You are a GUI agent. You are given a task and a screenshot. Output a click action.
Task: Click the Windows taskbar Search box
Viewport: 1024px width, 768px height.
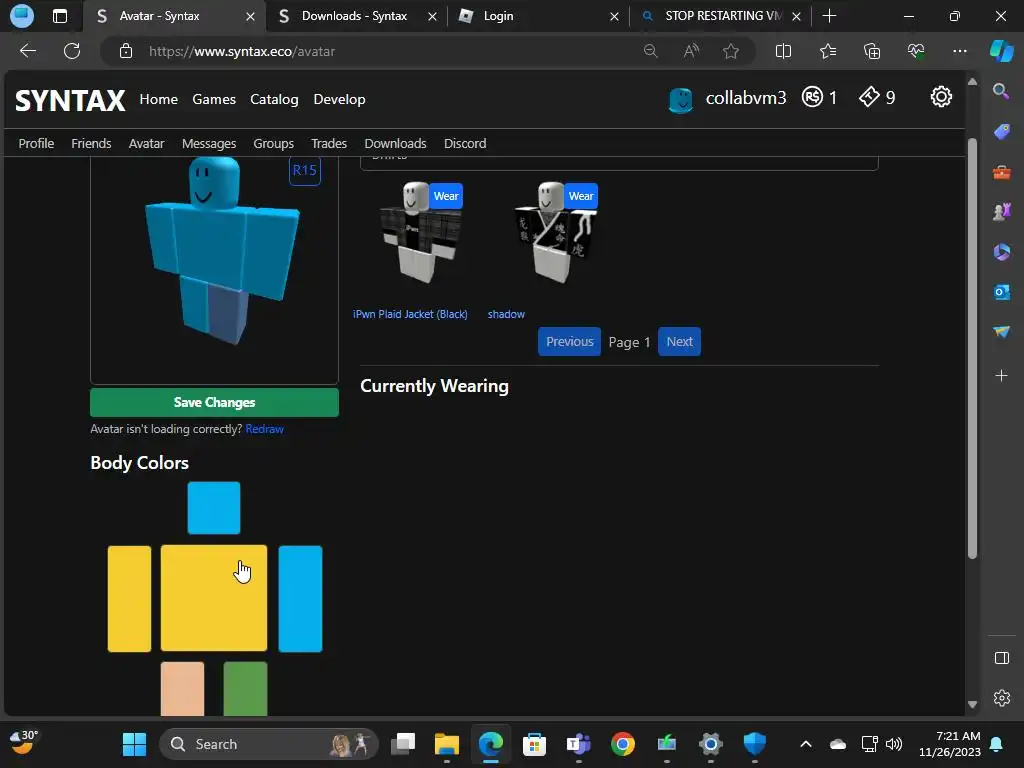coord(268,744)
